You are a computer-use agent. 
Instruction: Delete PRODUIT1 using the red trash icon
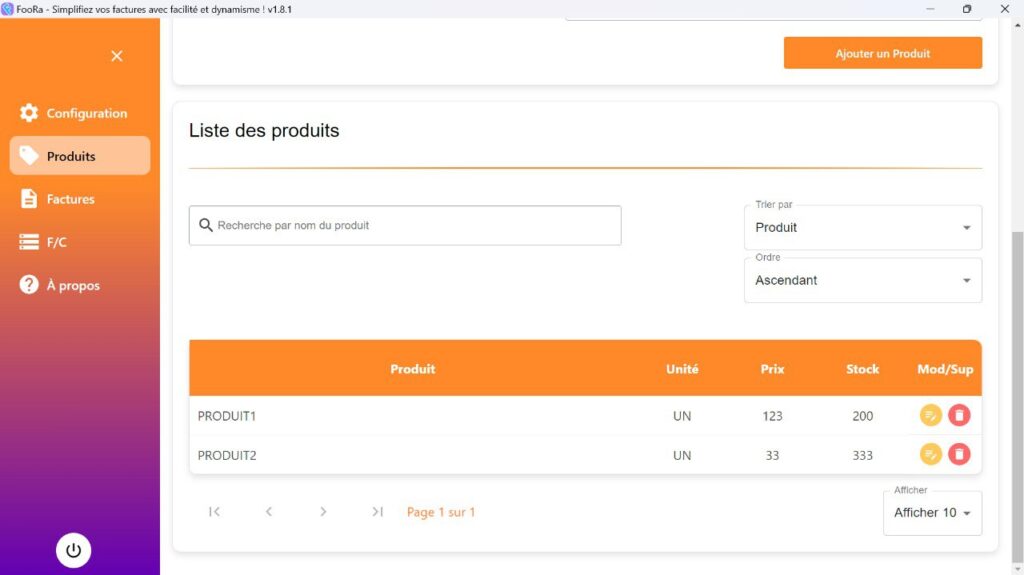(959, 416)
